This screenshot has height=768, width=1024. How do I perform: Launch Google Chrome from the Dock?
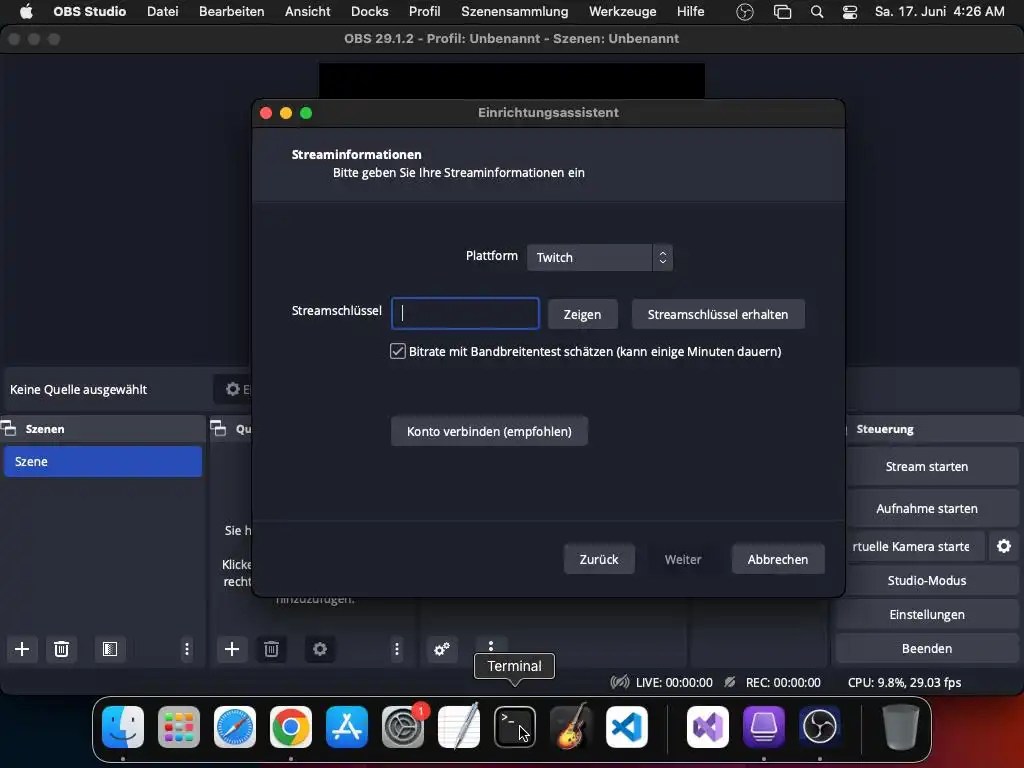(291, 727)
